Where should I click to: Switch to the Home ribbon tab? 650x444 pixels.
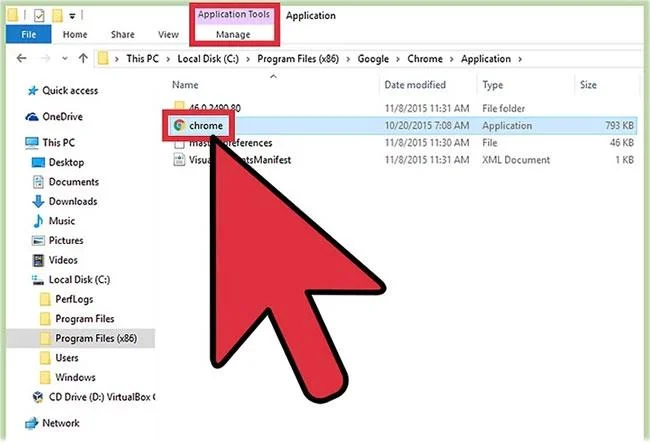[x=75, y=34]
